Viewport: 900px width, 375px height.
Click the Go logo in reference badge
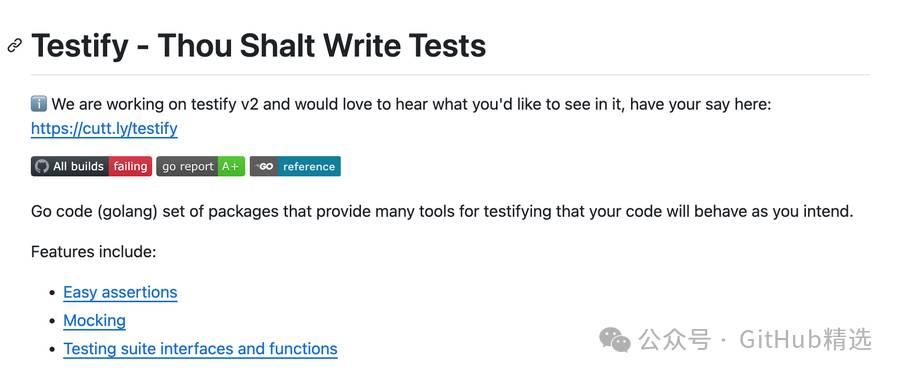[x=264, y=167]
